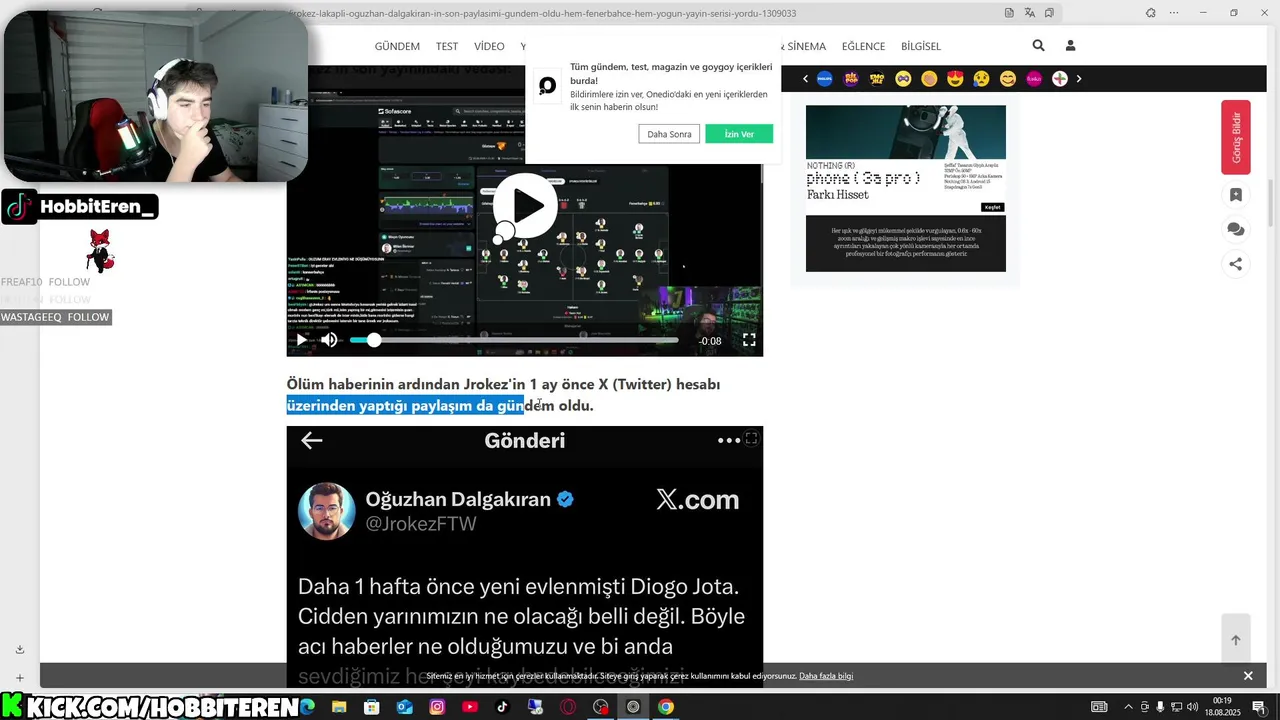Open Google Chrome from the taskbar
The height and width of the screenshot is (720, 1280).
point(666,707)
